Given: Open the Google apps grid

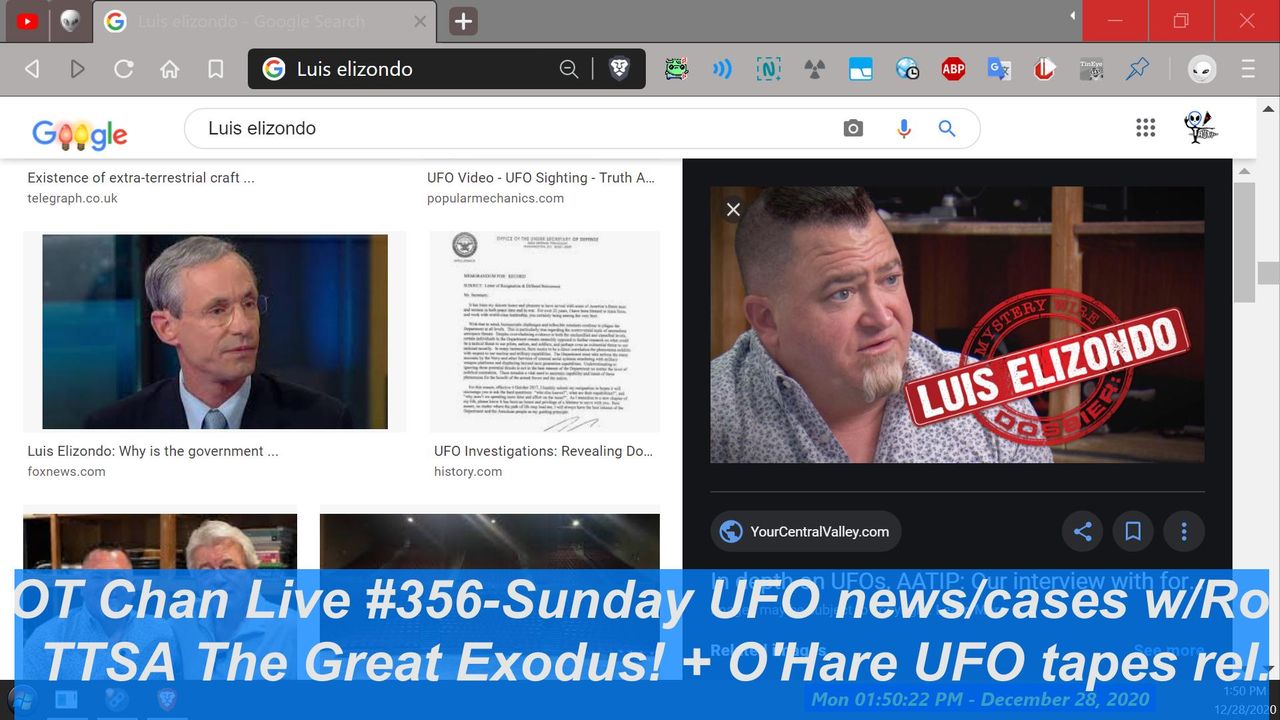Looking at the screenshot, I should click(x=1146, y=128).
